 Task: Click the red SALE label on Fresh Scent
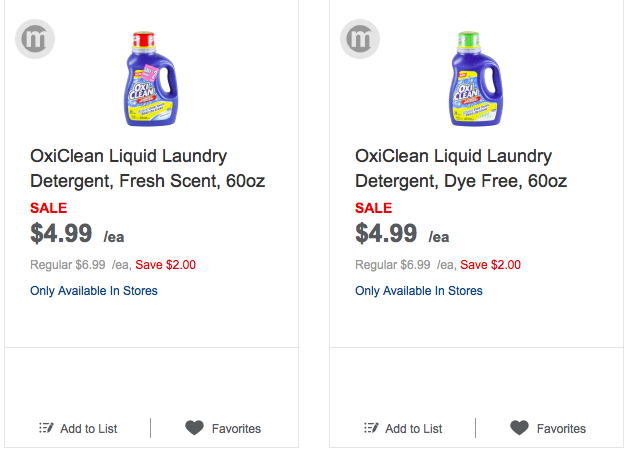pos(49,208)
